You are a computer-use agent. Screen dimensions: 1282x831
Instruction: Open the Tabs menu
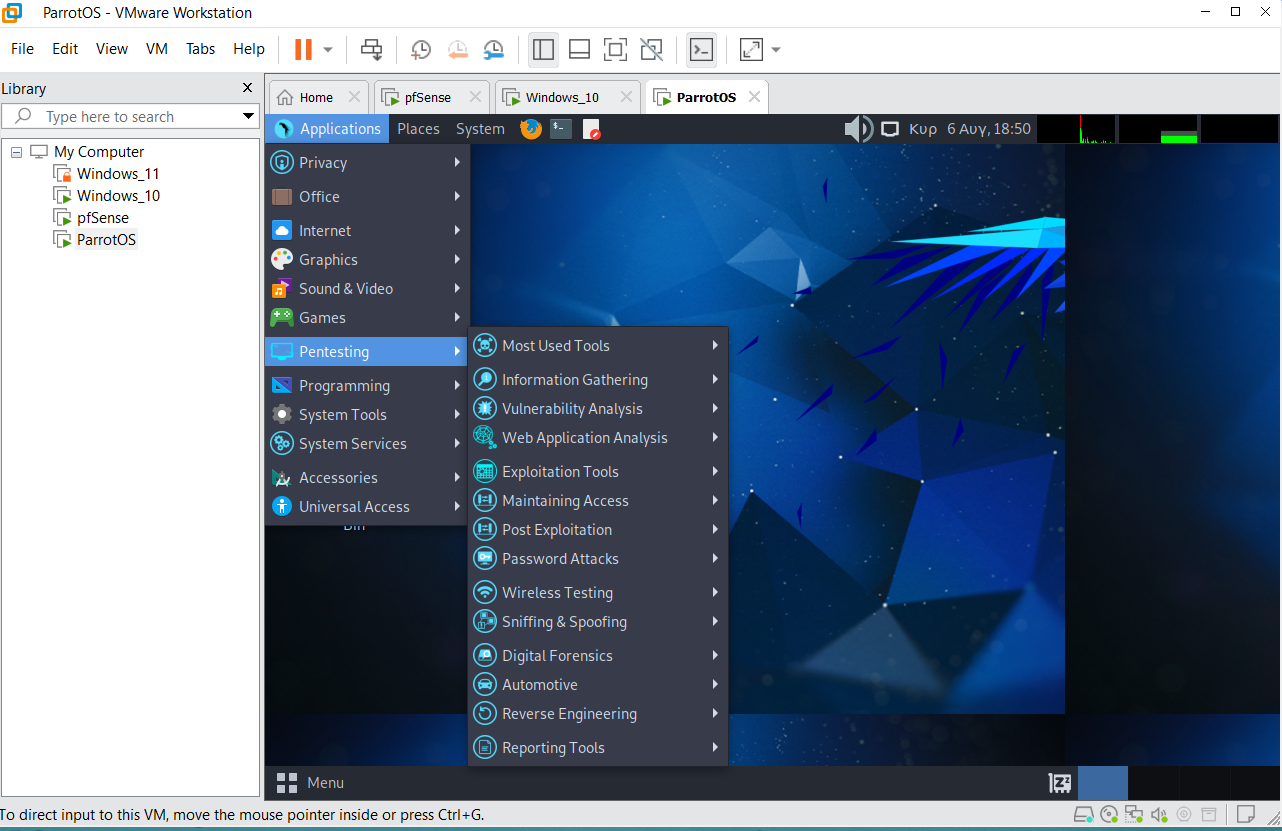pyautogui.click(x=200, y=49)
